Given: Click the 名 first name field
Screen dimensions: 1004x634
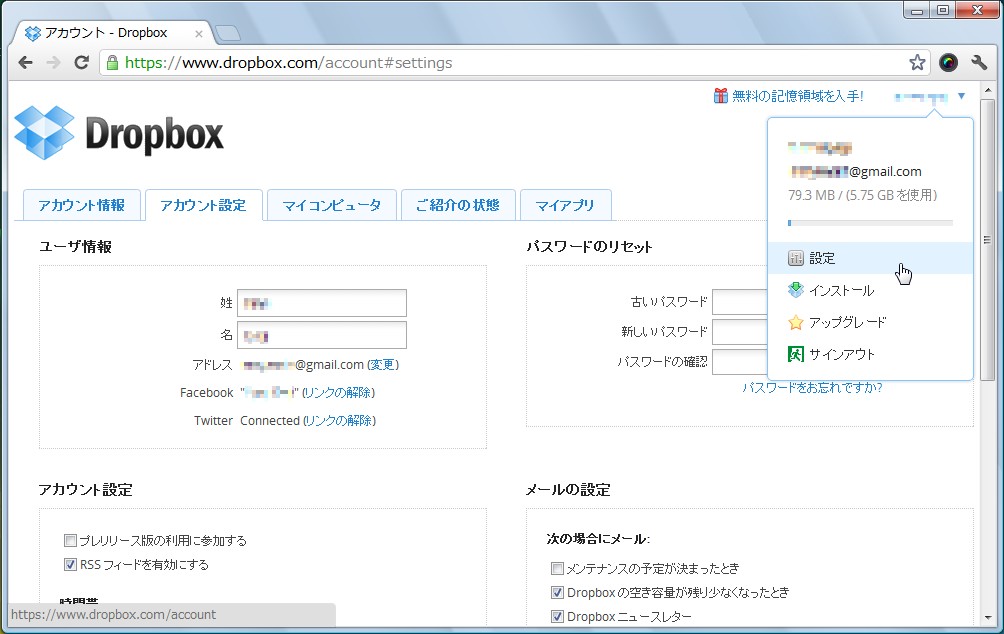Looking at the screenshot, I should click(322, 335).
